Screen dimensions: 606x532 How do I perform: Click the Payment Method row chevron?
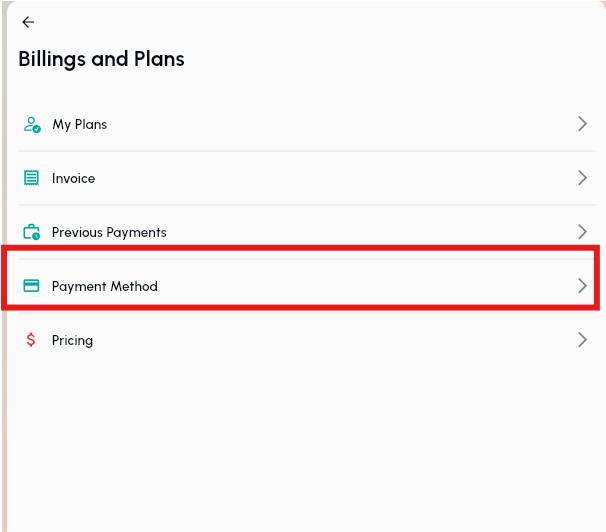pyautogui.click(x=582, y=286)
